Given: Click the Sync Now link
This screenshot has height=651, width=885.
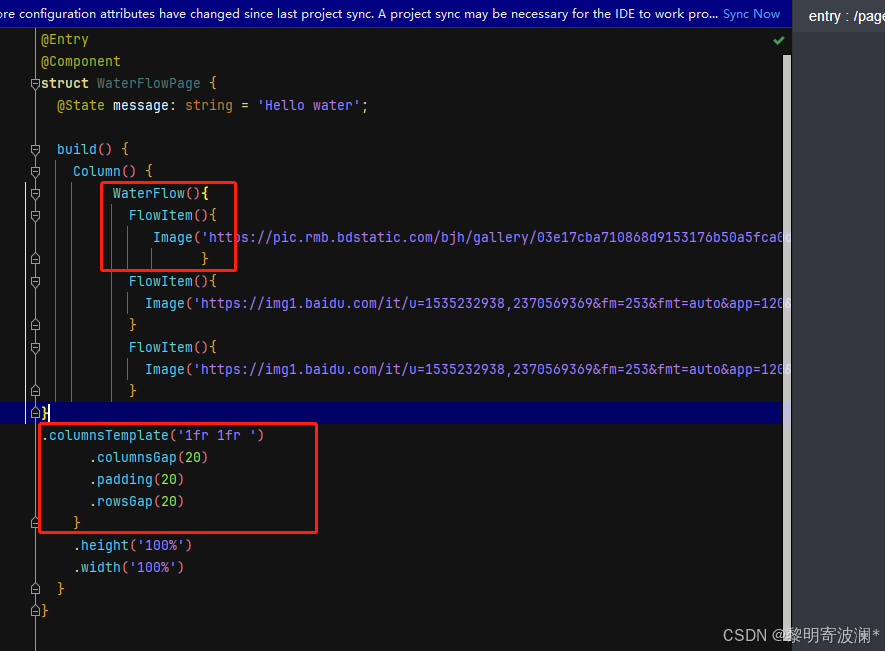Looking at the screenshot, I should [x=751, y=14].
